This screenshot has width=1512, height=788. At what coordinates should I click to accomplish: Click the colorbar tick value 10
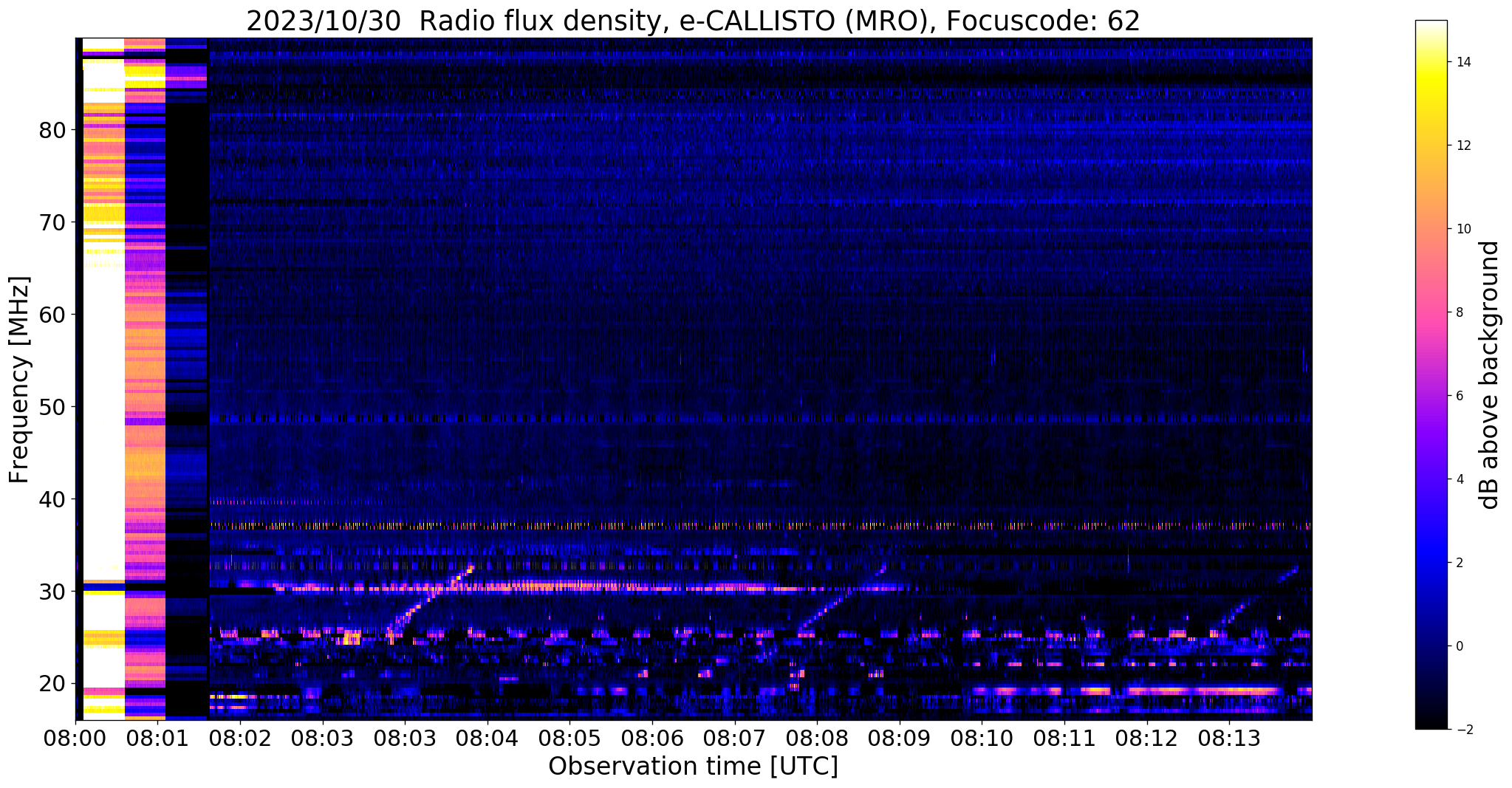[1463, 229]
